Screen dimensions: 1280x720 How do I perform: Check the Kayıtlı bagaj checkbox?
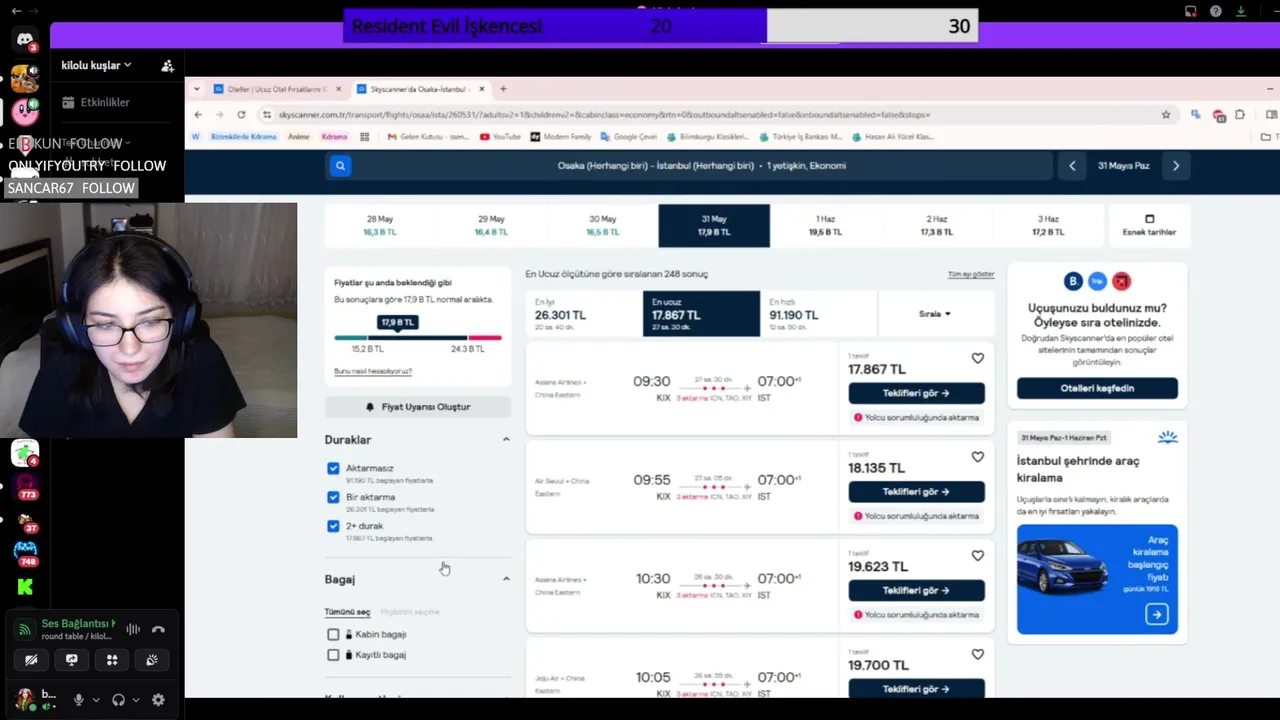pos(333,655)
